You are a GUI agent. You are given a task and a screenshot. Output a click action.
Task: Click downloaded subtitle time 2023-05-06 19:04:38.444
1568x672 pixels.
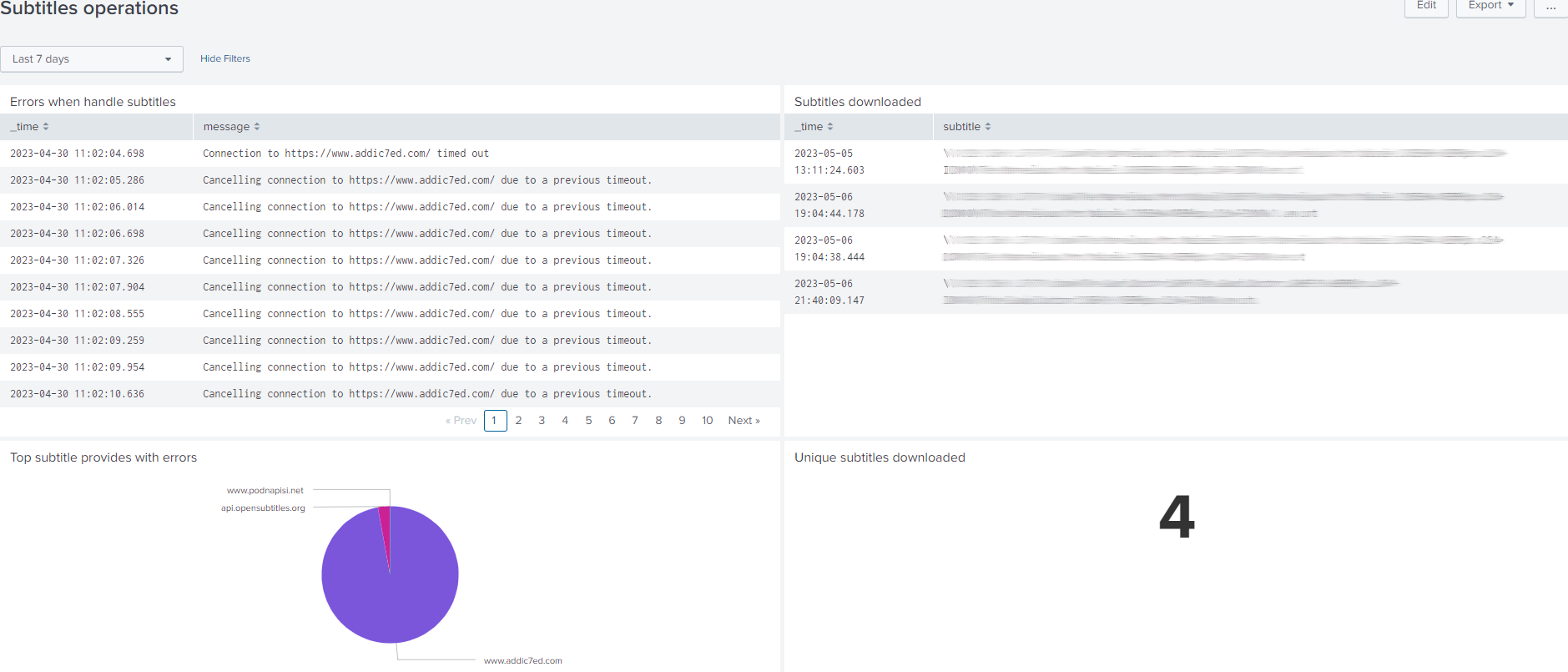point(829,249)
